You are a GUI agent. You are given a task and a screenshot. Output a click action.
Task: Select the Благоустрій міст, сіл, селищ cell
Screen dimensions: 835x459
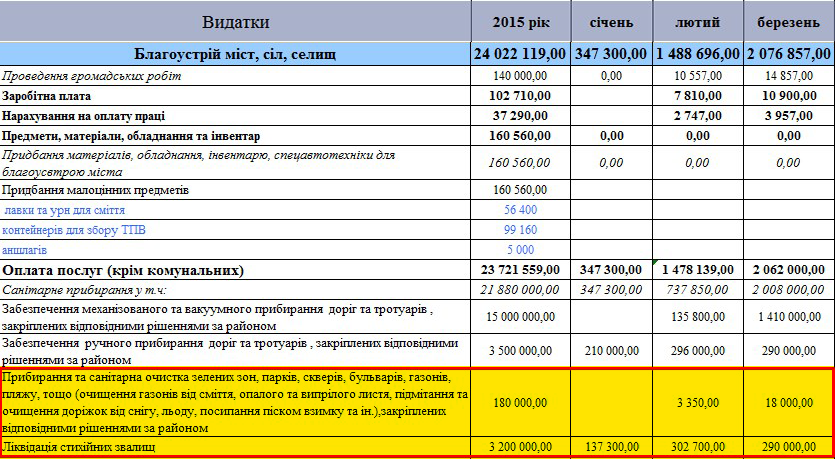[x=236, y=54]
